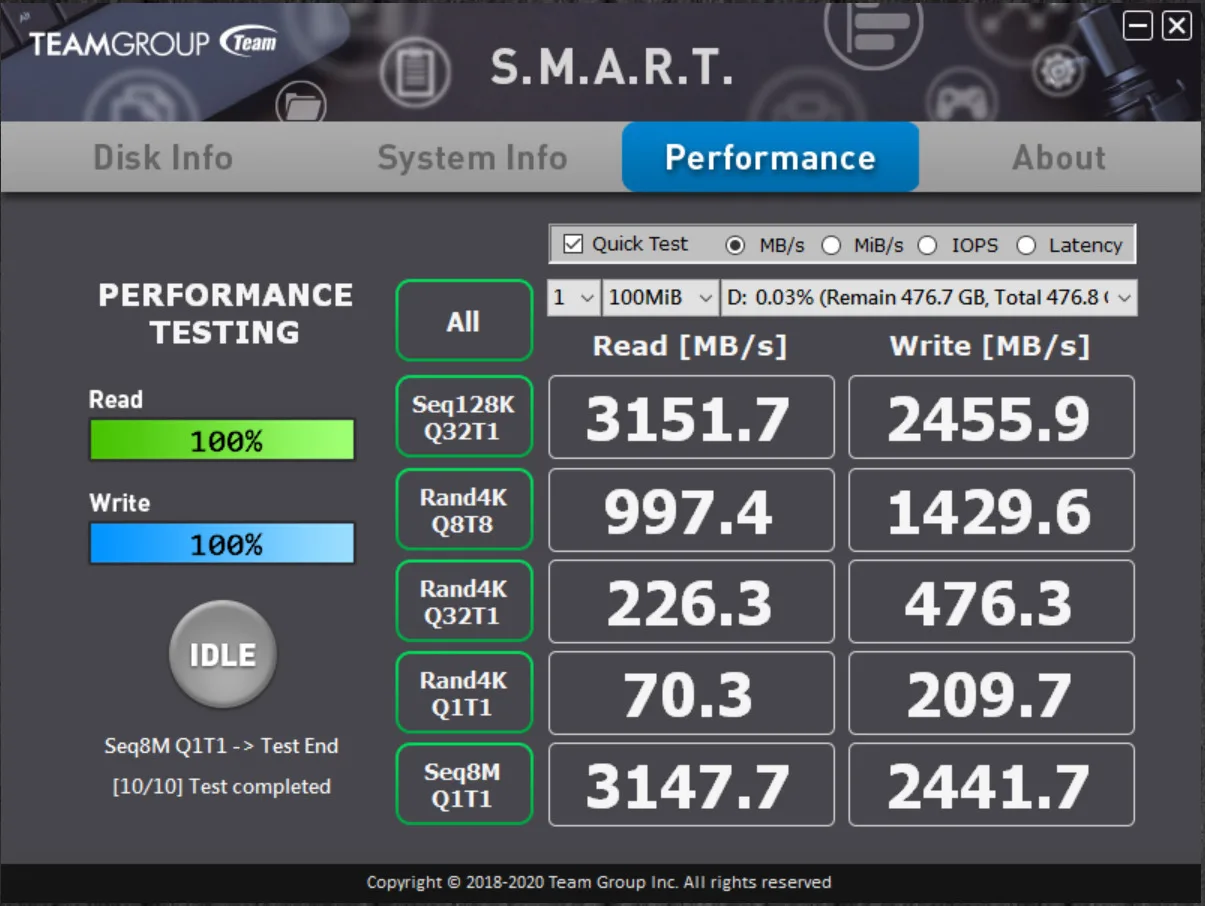Click the blue Write progress bar
Image resolution: width=1205 pixels, height=906 pixels.
(x=222, y=544)
